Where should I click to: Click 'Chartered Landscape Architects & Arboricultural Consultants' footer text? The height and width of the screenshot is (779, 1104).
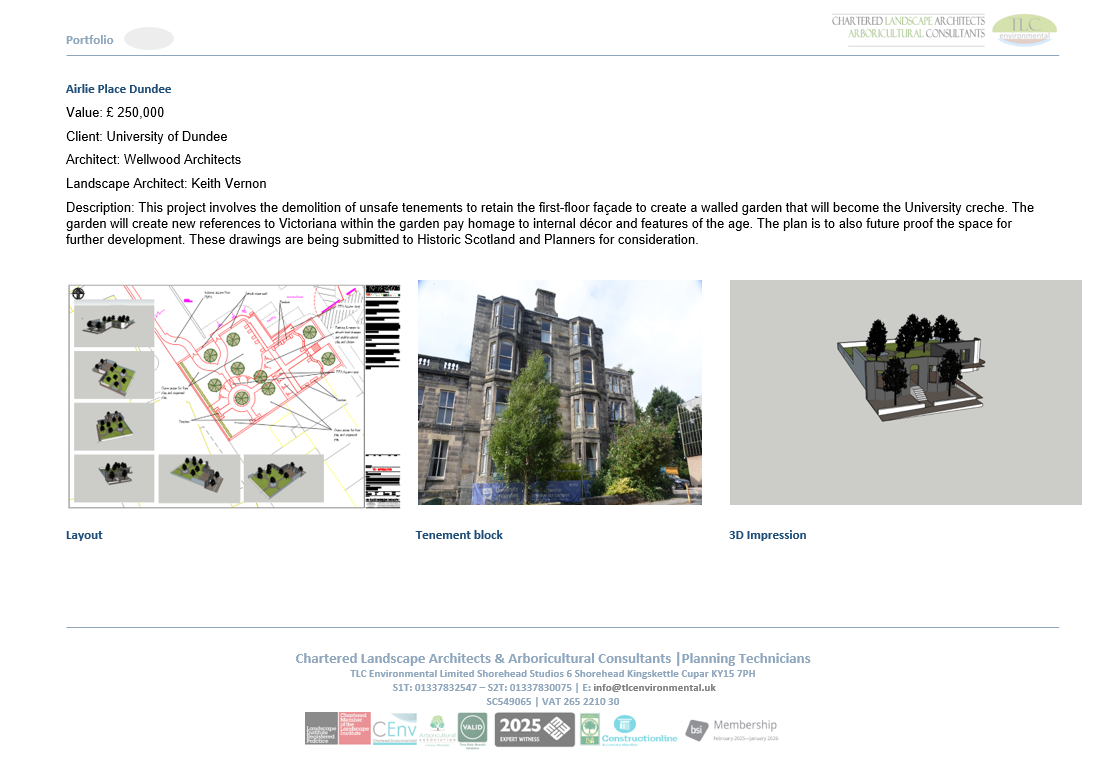pyautogui.click(x=483, y=659)
